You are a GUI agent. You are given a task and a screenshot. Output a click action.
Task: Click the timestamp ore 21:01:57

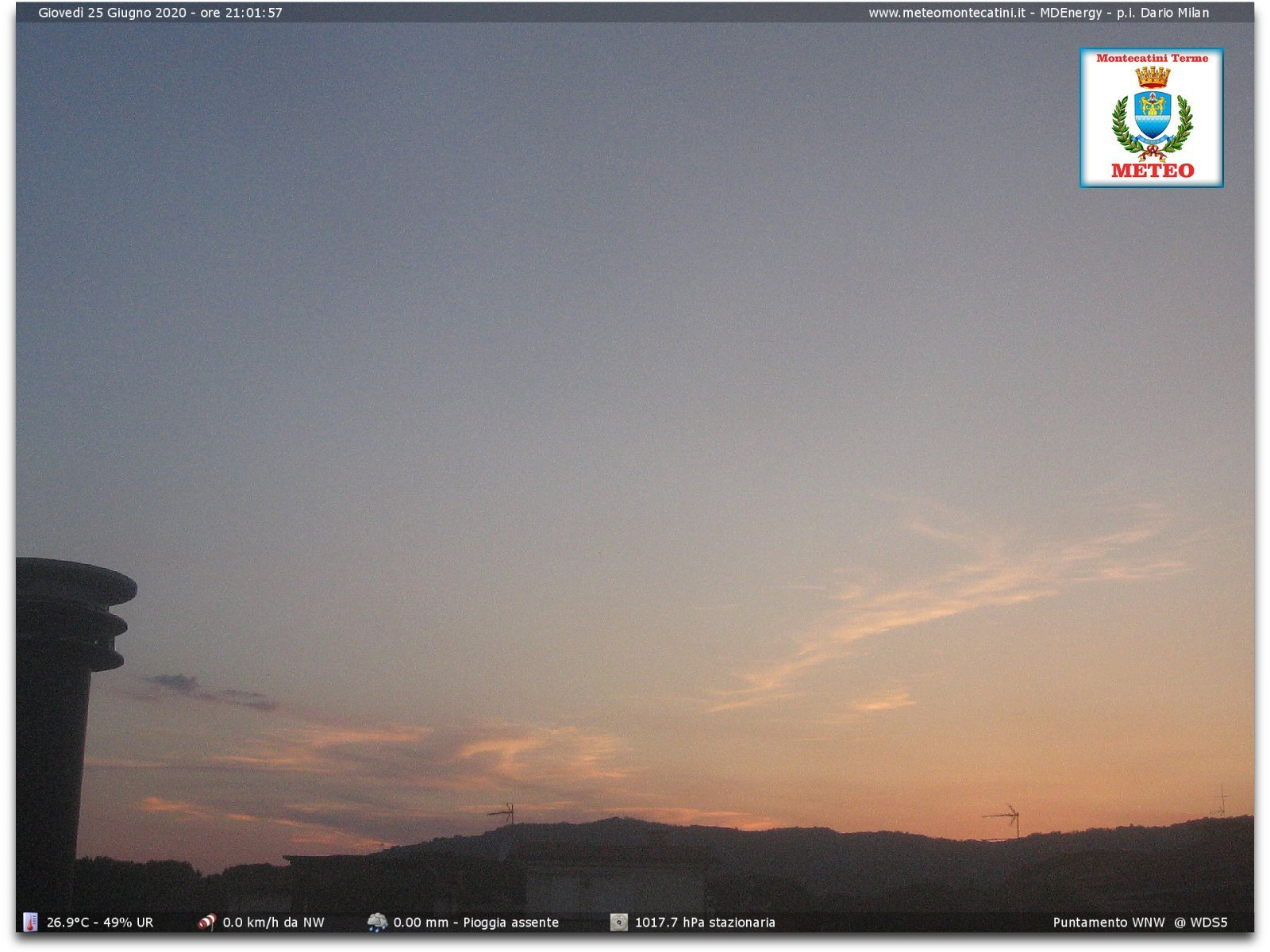[241, 13]
